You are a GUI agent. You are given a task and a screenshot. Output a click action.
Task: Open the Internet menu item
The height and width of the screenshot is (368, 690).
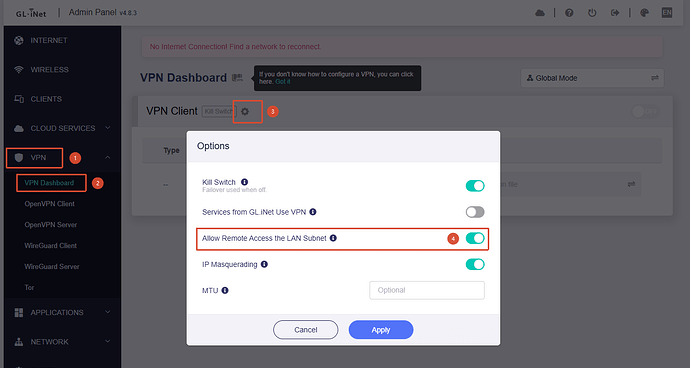[49, 40]
